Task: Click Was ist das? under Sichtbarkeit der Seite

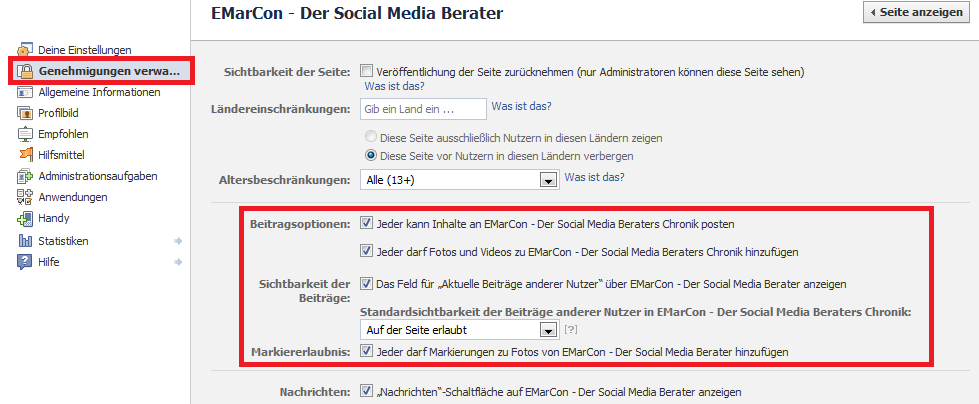Action: pyautogui.click(x=395, y=86)
